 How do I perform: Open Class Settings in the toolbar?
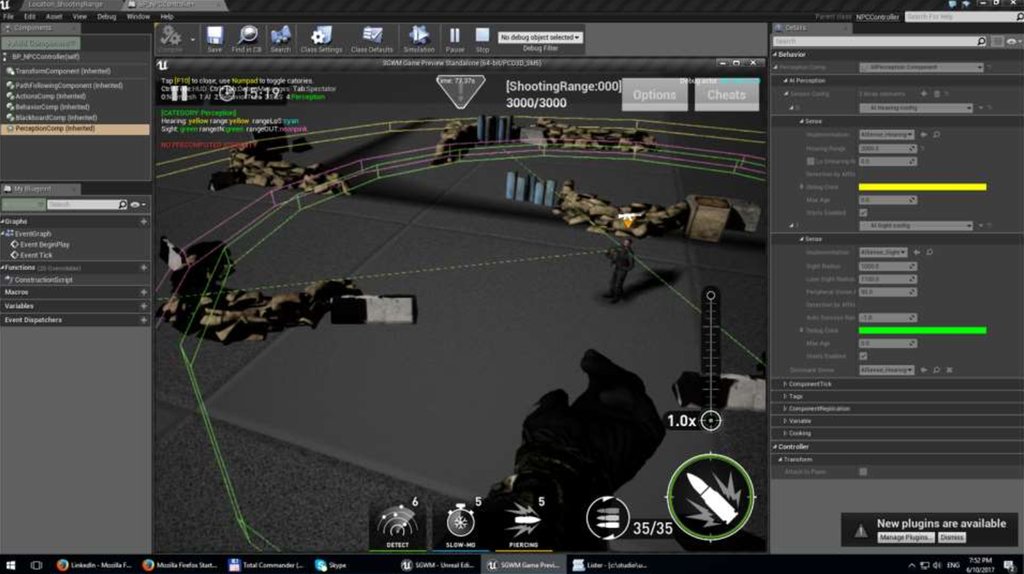point(321,40)
